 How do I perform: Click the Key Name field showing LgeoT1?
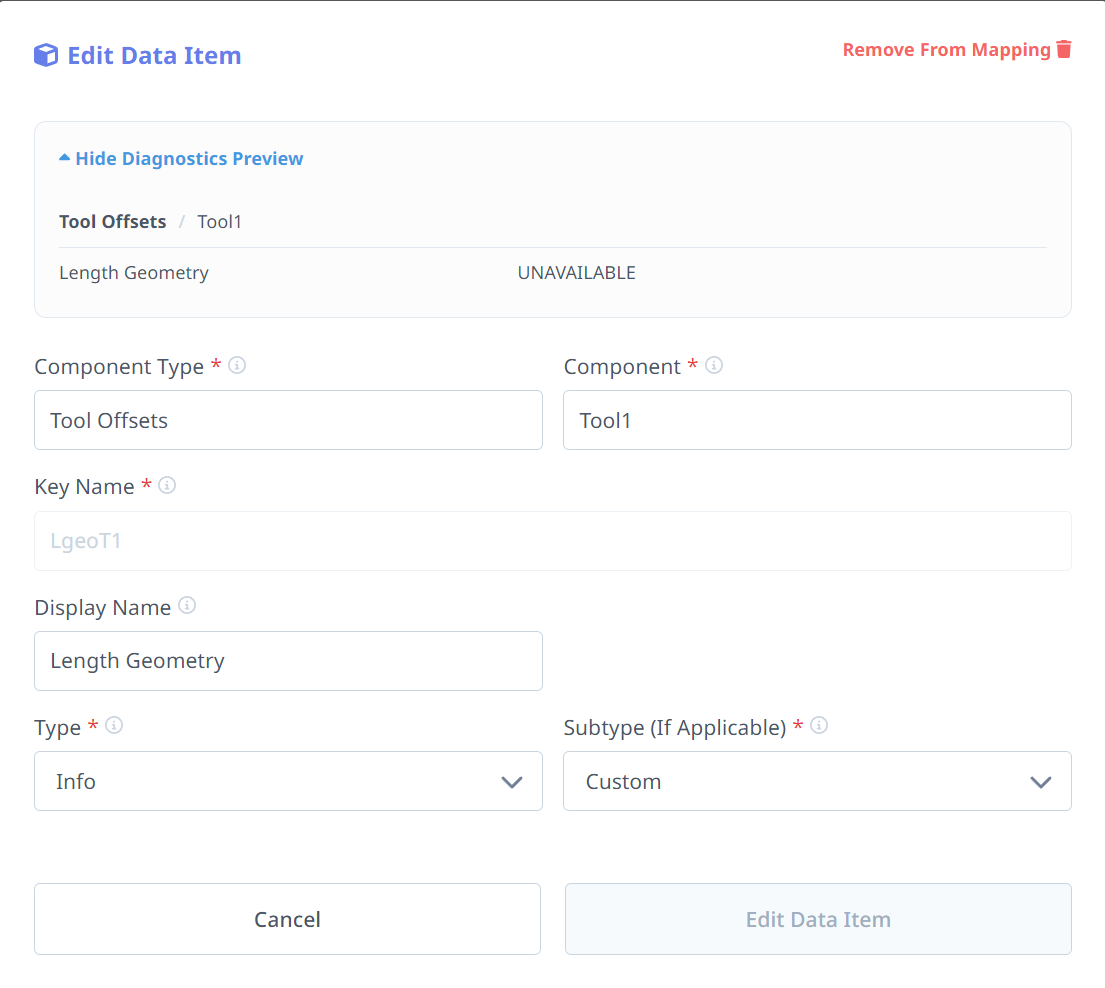(552, 541)
